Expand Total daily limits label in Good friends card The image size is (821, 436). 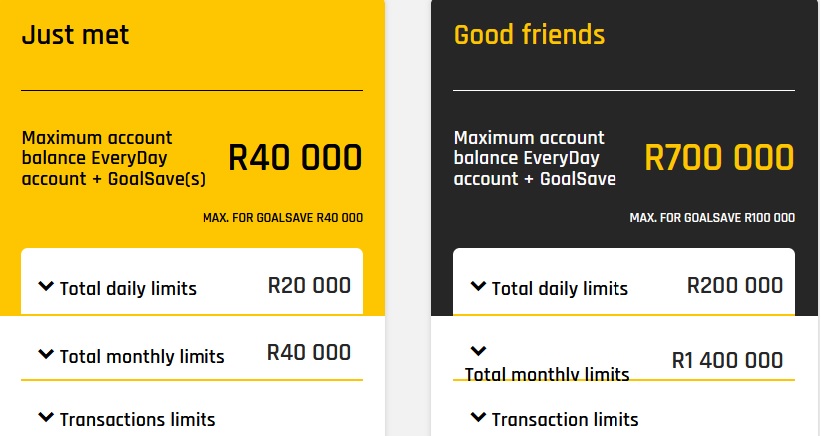click(x=560, y=289)
